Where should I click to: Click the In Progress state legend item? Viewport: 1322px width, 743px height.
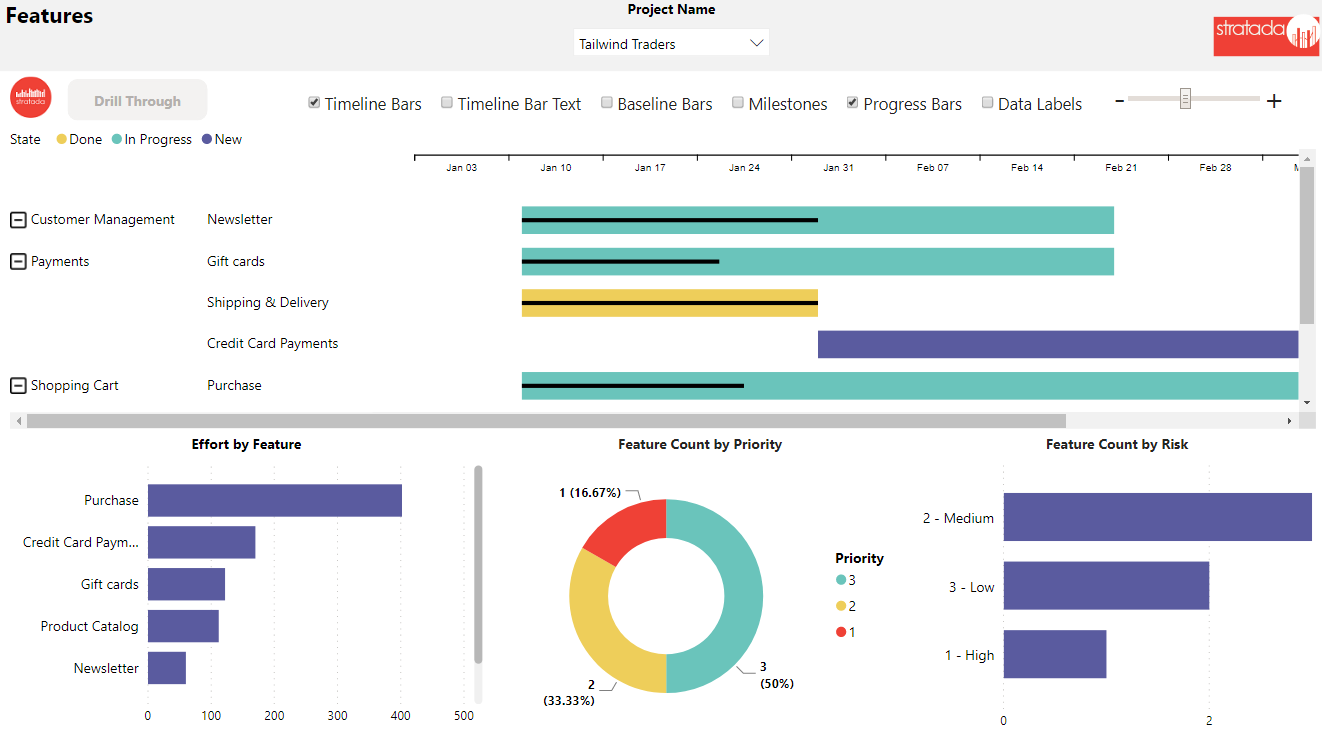coord(152,139)
